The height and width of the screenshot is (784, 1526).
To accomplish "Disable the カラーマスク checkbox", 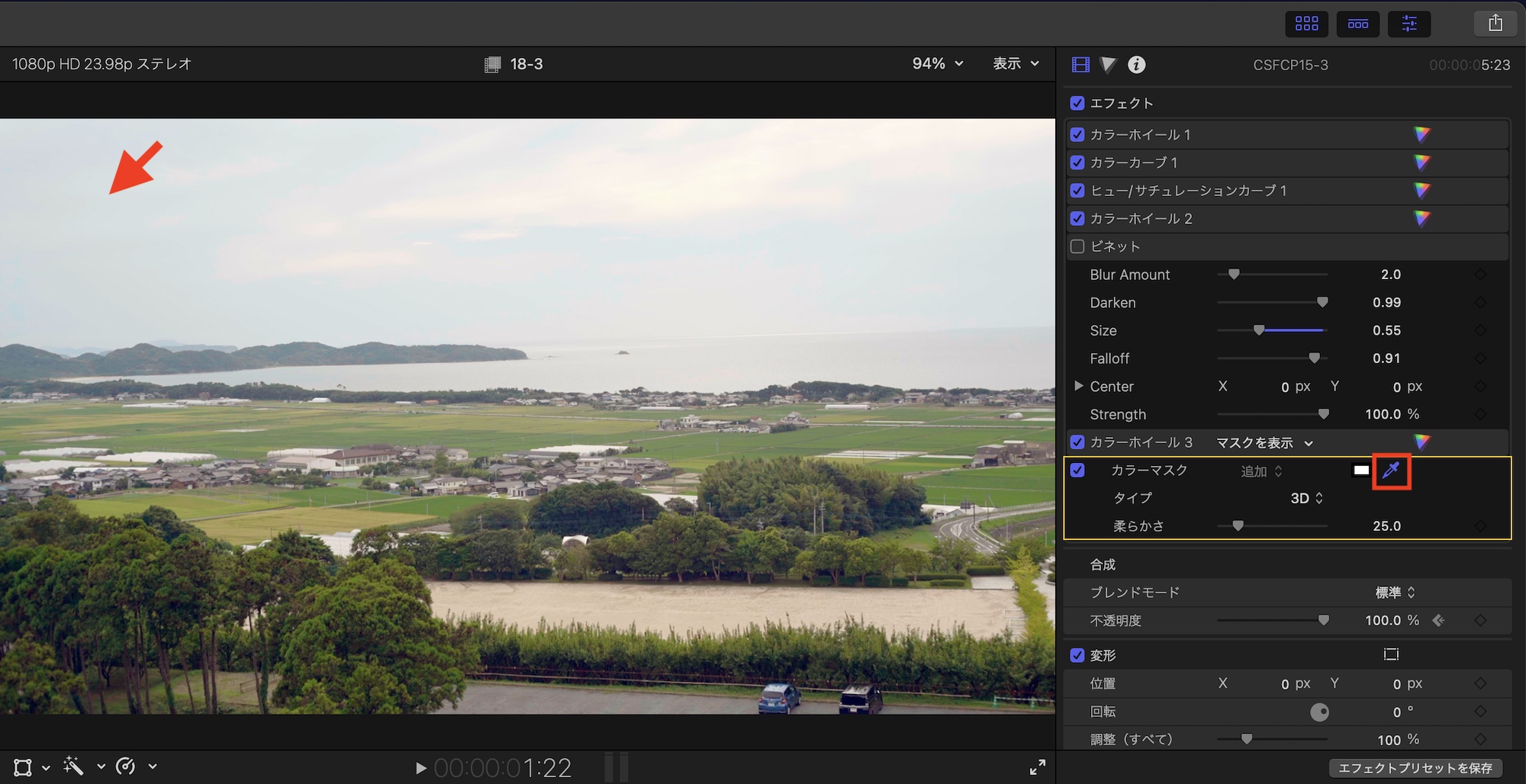I will 1077,470.
